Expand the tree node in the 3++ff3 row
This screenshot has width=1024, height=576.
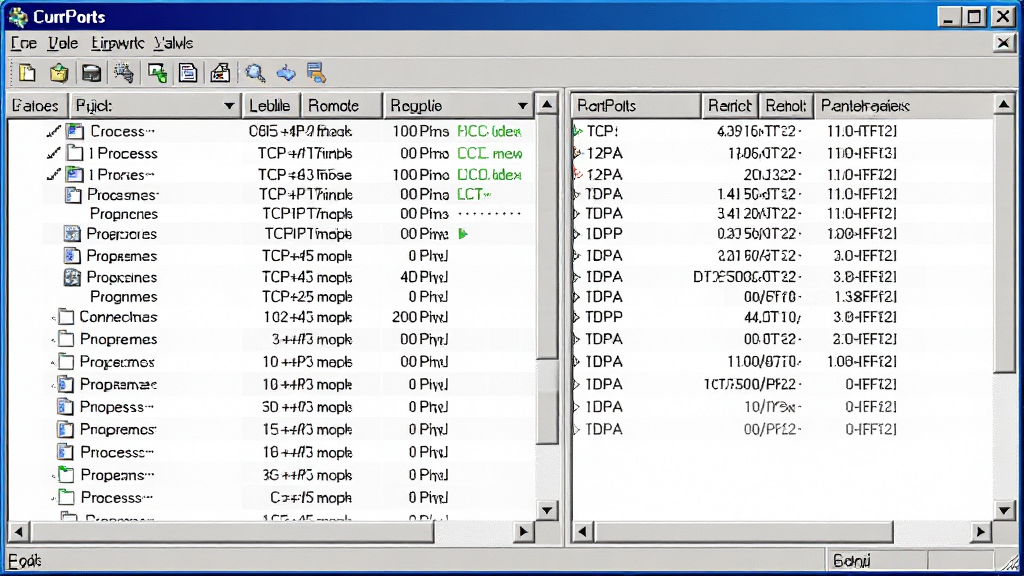click(x=54, y=340)
